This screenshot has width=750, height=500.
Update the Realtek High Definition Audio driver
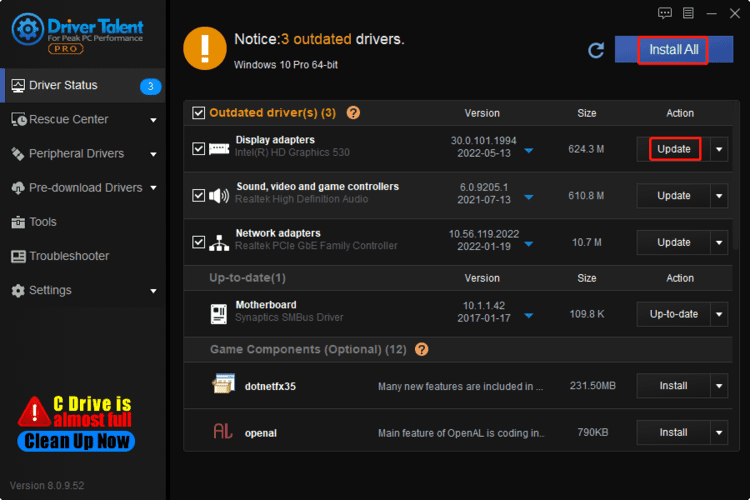point(673,196)
